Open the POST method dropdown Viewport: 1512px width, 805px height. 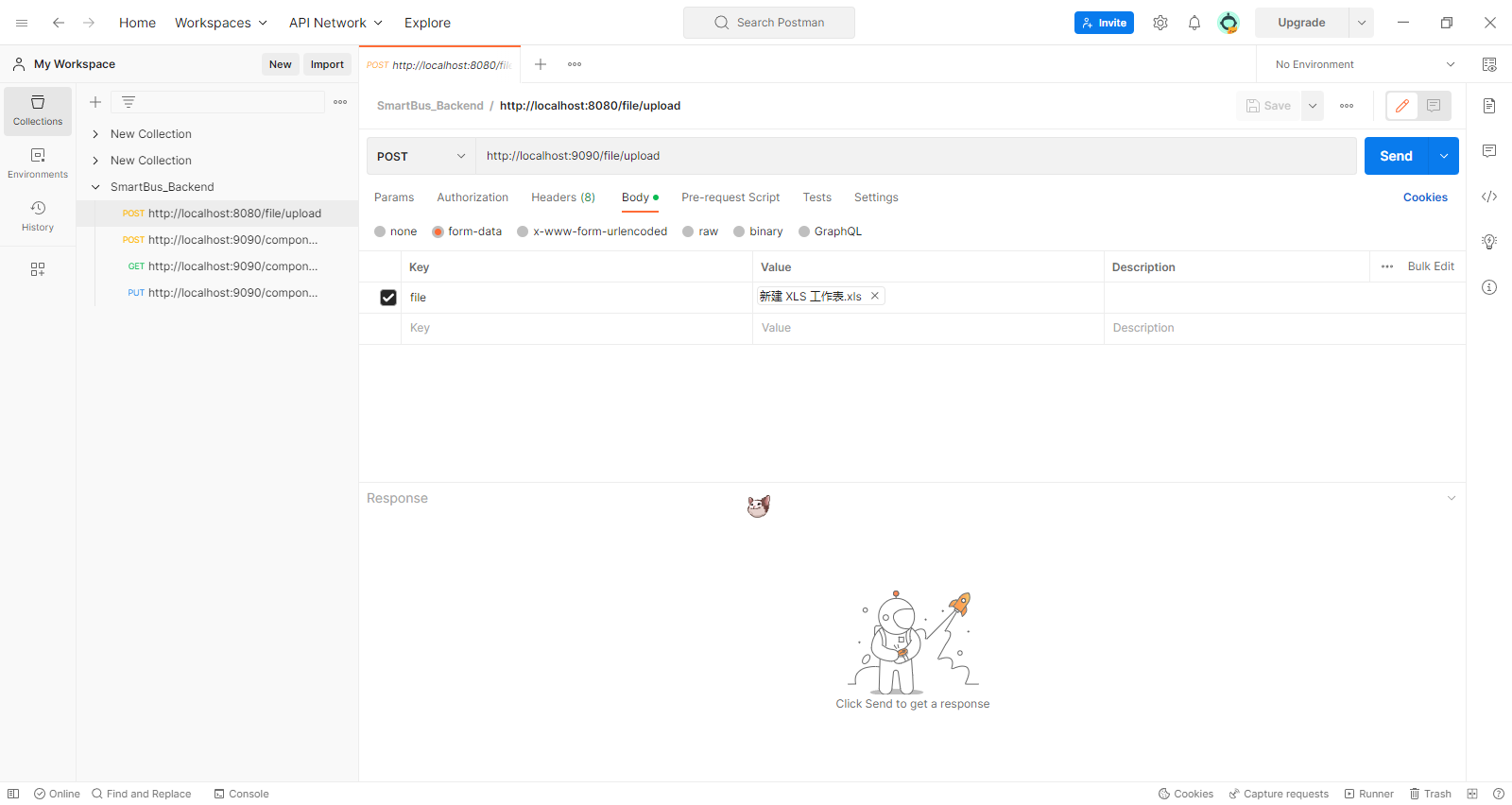pyautogui.click(x=421, y=156)
